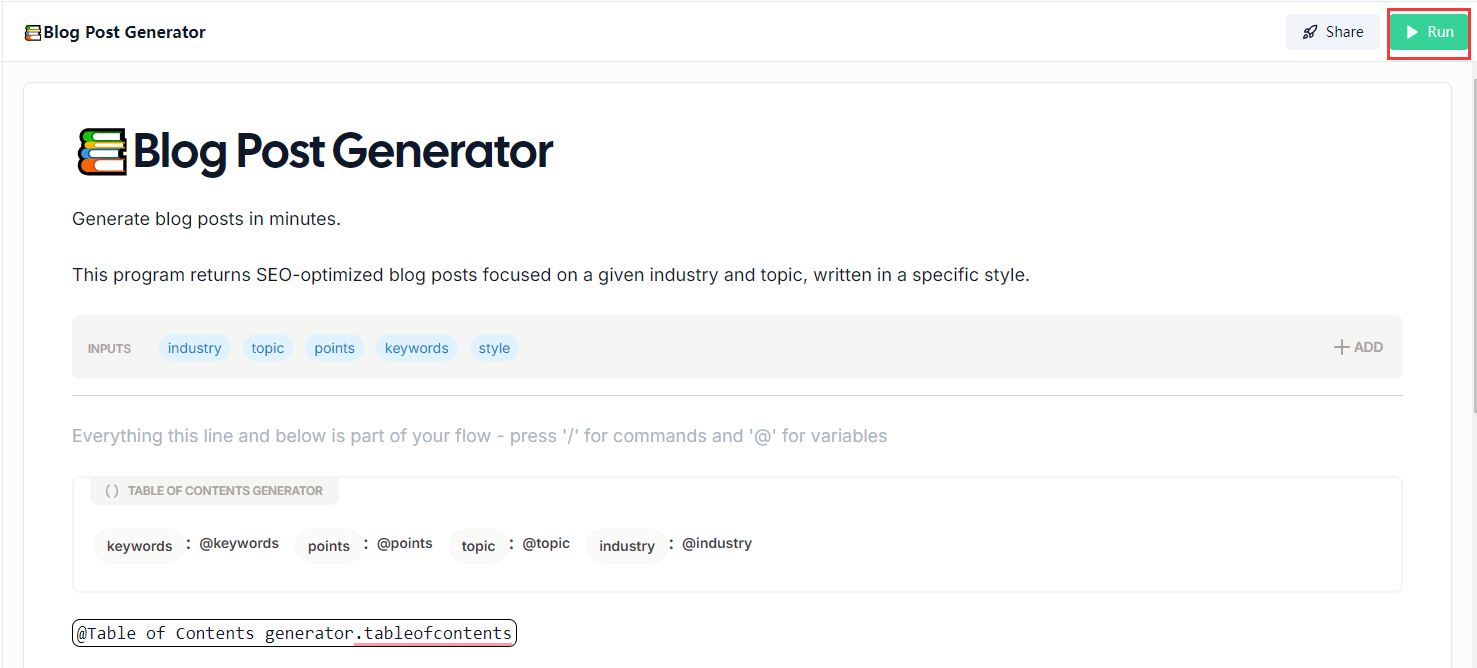Select the keywords input tag

point(416,348)
